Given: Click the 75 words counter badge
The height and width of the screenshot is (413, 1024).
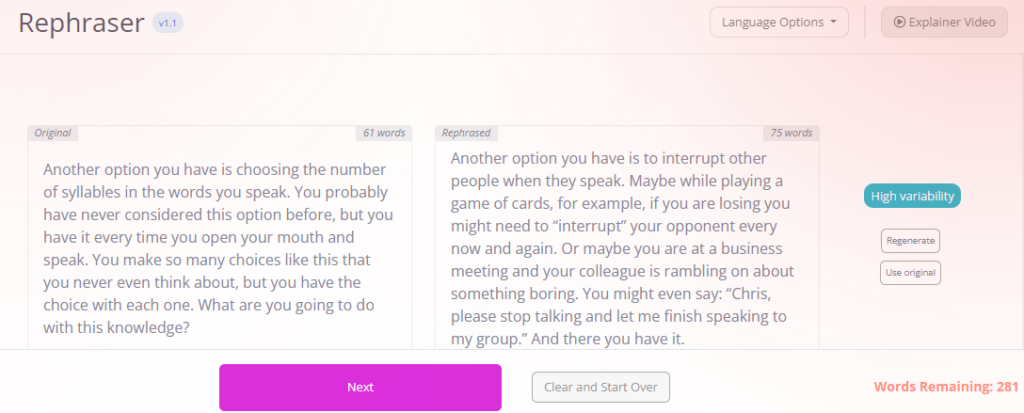Looking at the screenshot, I should (792, 133).
